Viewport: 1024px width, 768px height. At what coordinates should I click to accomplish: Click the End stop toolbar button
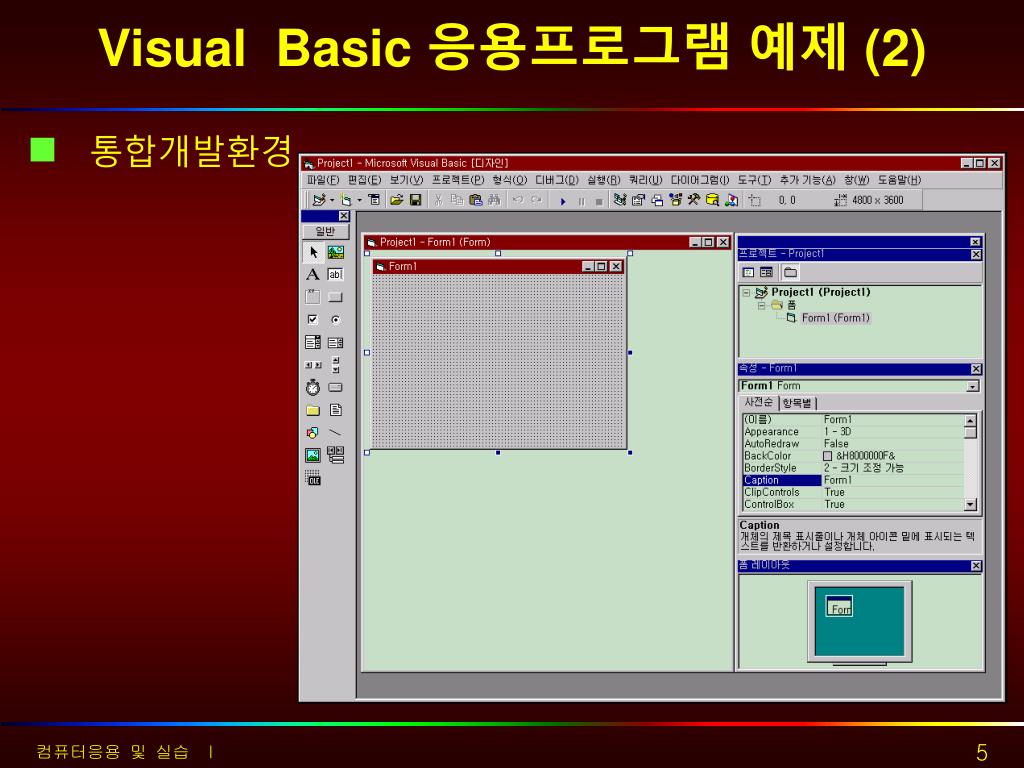point(599,201)
